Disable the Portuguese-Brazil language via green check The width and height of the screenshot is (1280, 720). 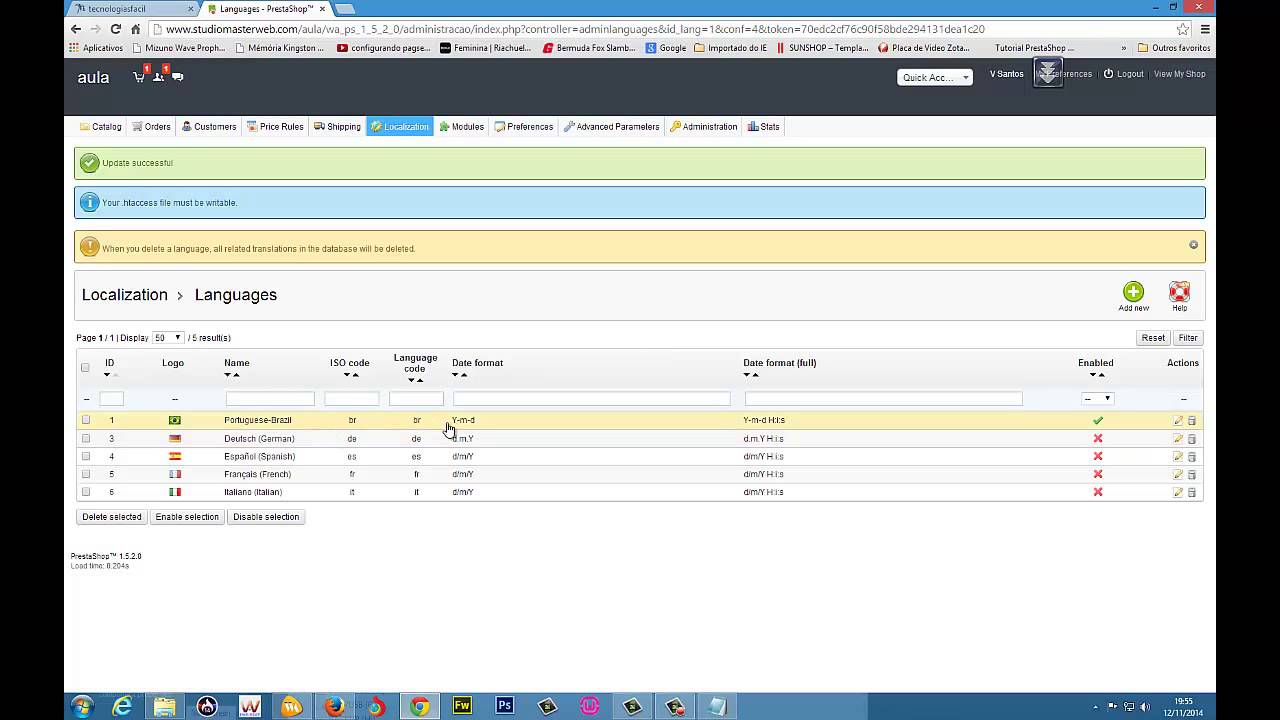[x=1097, y=421]
